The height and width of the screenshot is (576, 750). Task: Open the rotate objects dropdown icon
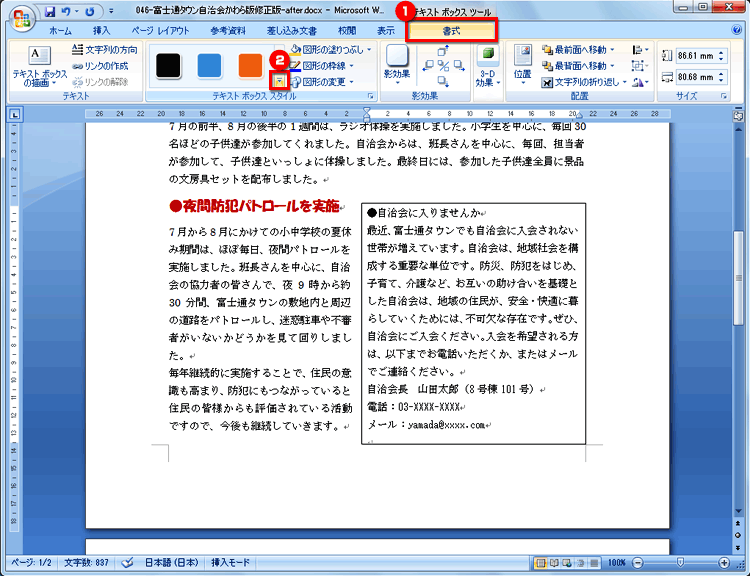coord(640,82)
